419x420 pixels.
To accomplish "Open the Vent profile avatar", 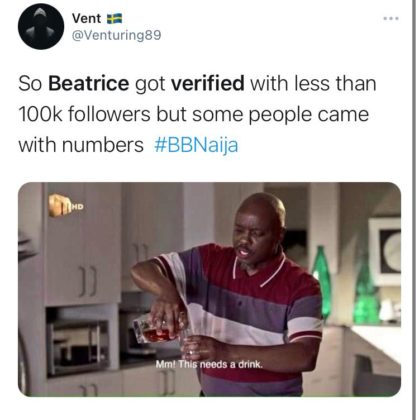I will (41, 27).
